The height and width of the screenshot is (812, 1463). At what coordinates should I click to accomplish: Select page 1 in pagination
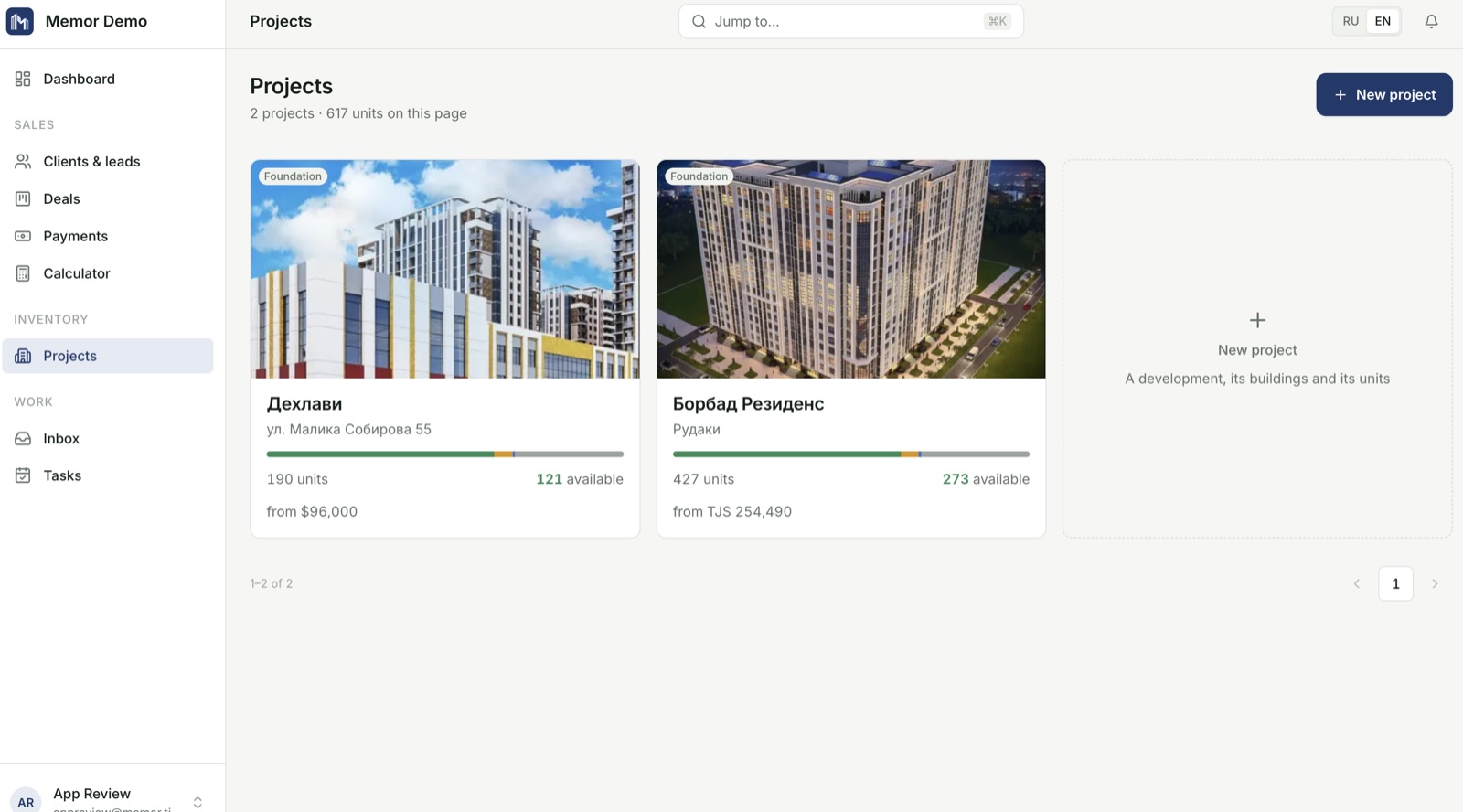1395,583
